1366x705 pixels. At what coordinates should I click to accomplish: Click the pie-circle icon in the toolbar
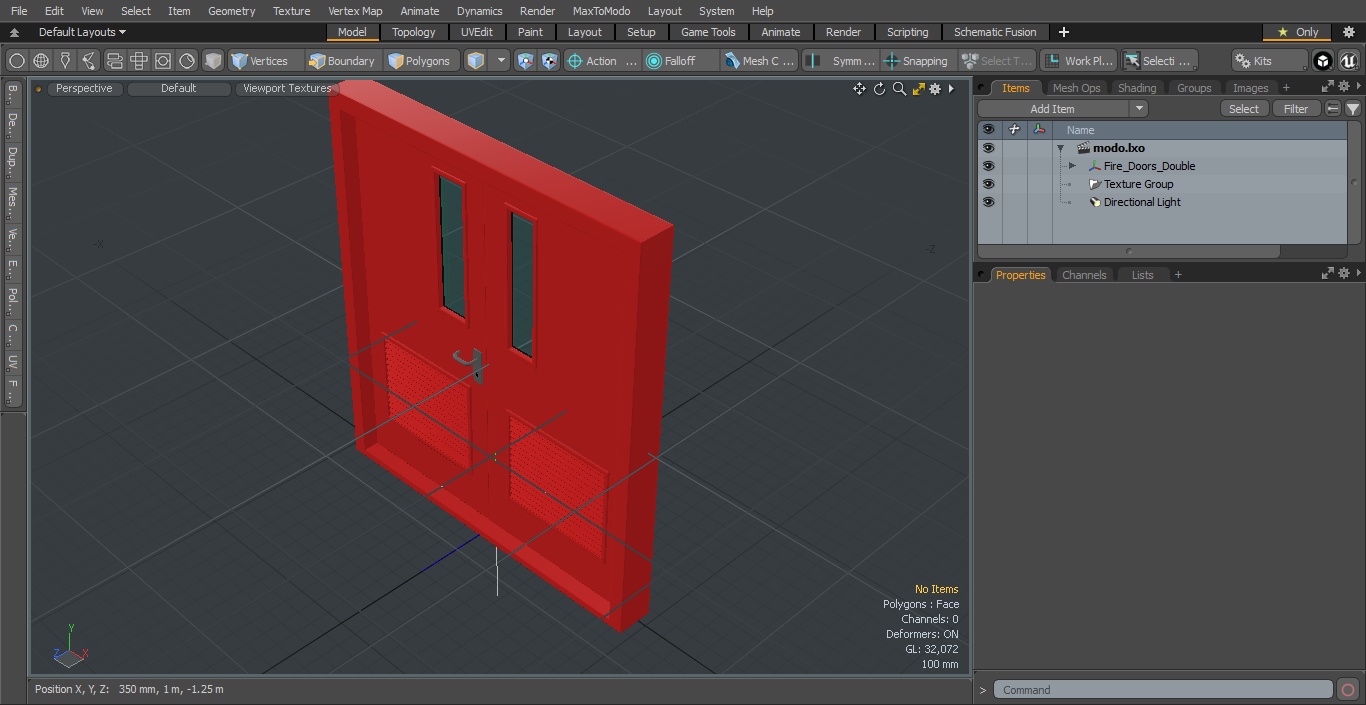pos(187,61)
